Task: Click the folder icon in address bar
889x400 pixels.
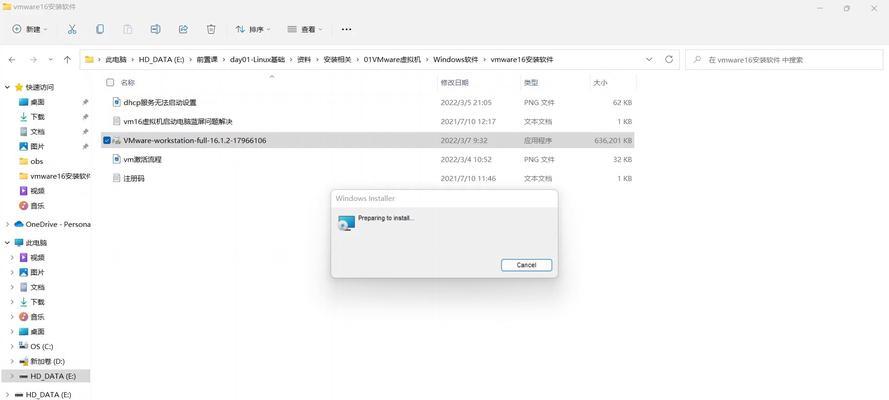Action: pos(89,59)
